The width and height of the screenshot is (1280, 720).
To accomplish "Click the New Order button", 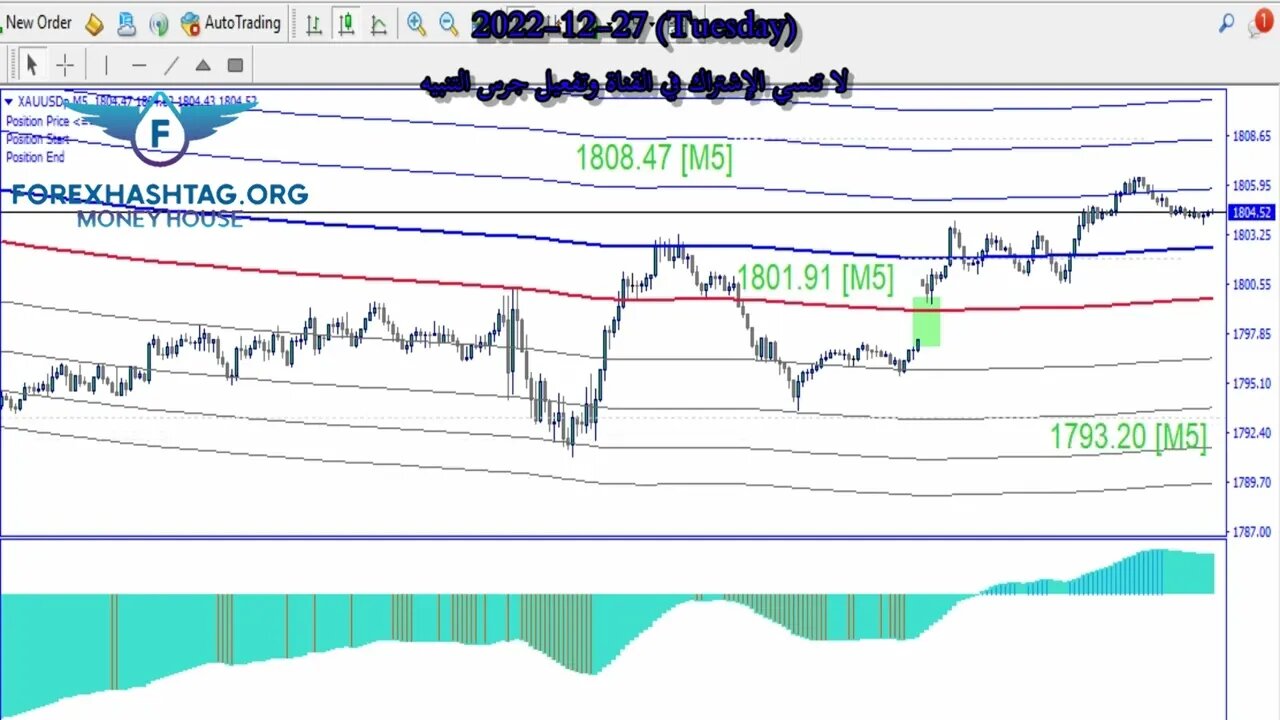I will 37,22.
